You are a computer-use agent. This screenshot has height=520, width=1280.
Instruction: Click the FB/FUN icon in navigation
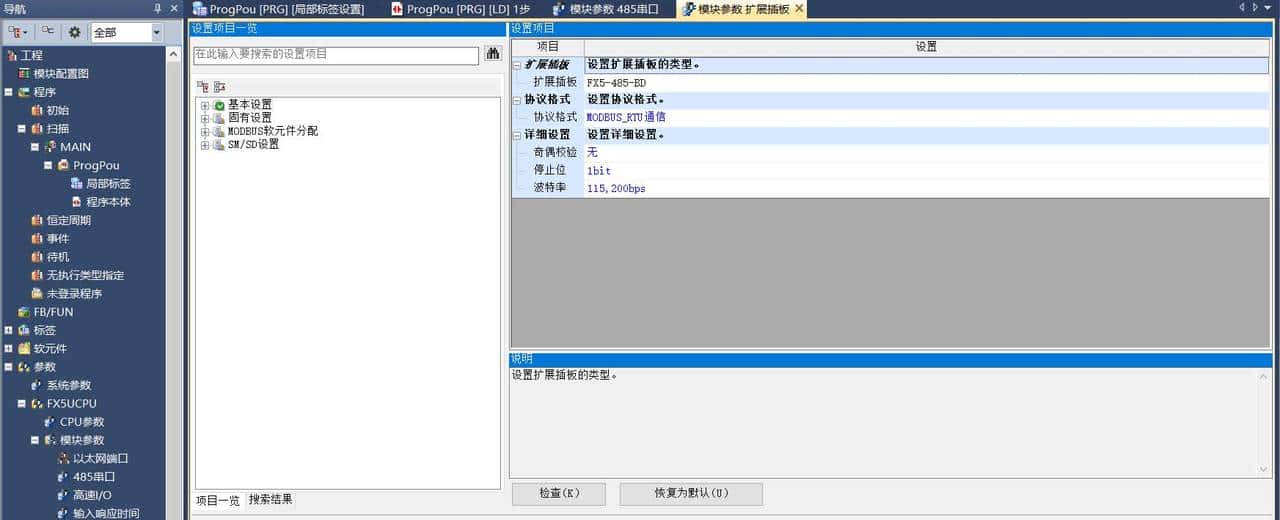tap(25, 312)
